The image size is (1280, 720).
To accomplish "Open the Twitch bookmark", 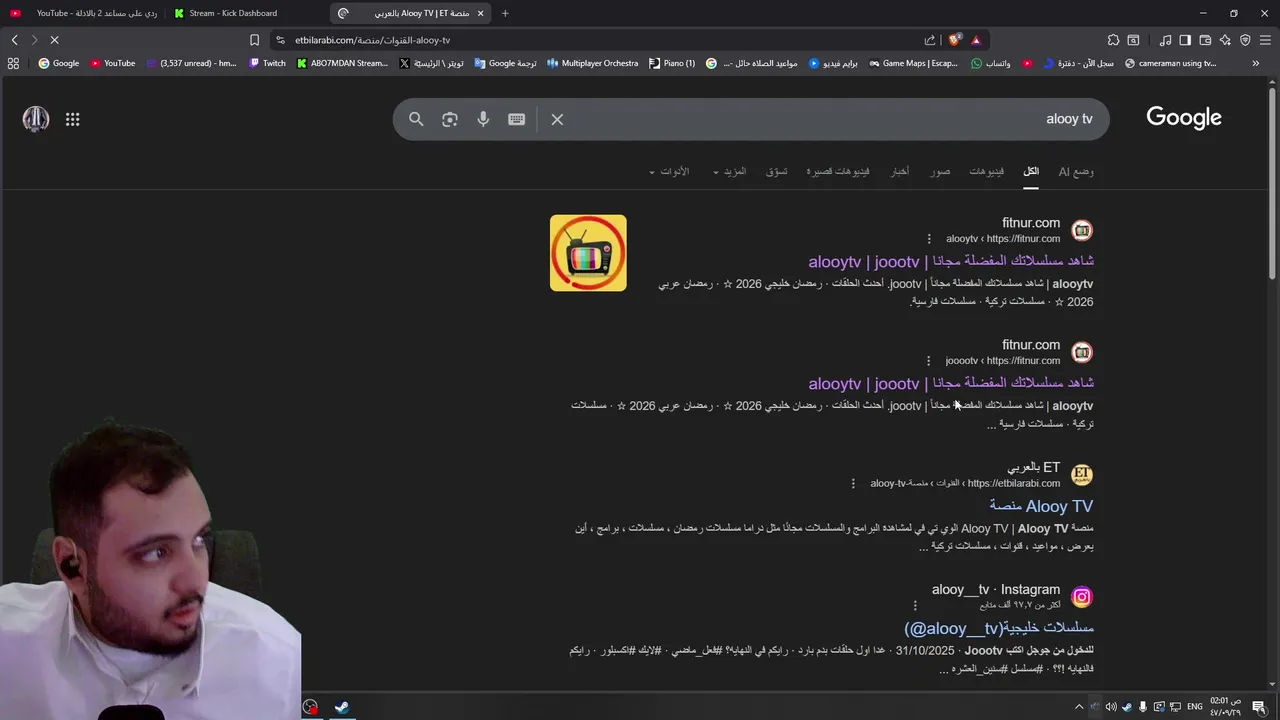I will point(267,63).
